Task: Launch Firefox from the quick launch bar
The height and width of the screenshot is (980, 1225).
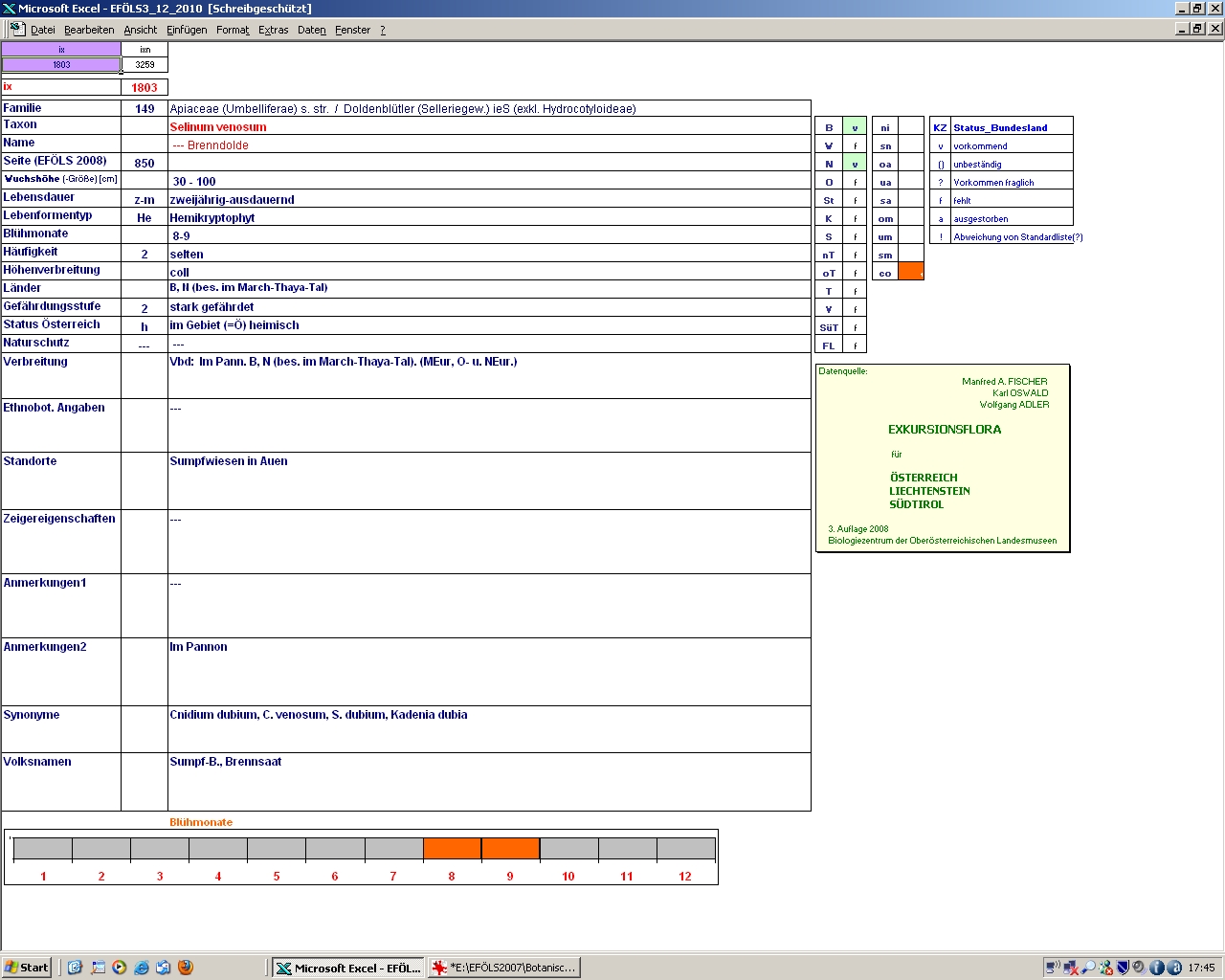Action: (x=186, y=968)
